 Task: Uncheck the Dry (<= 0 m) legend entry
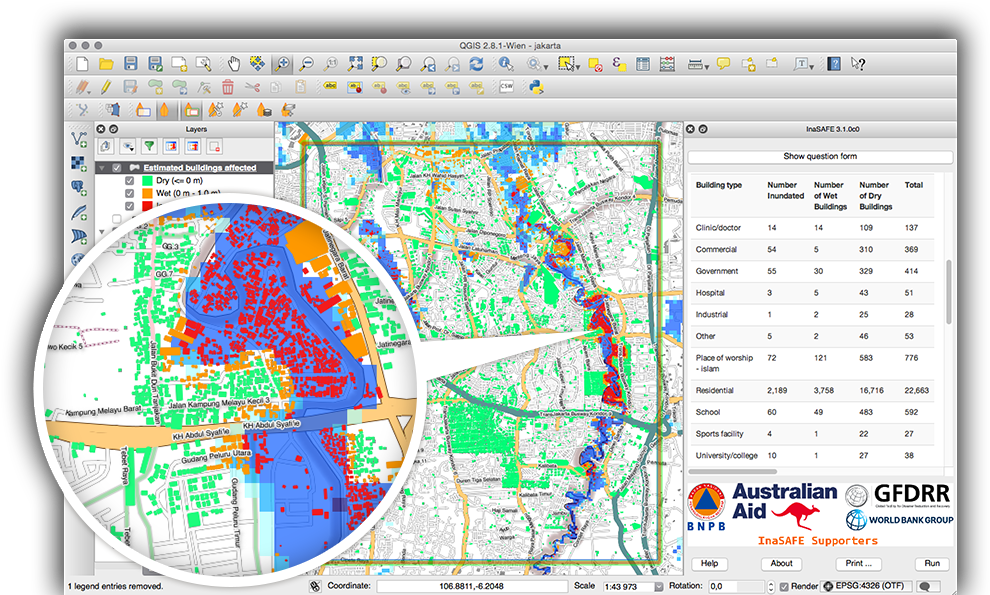130,180
